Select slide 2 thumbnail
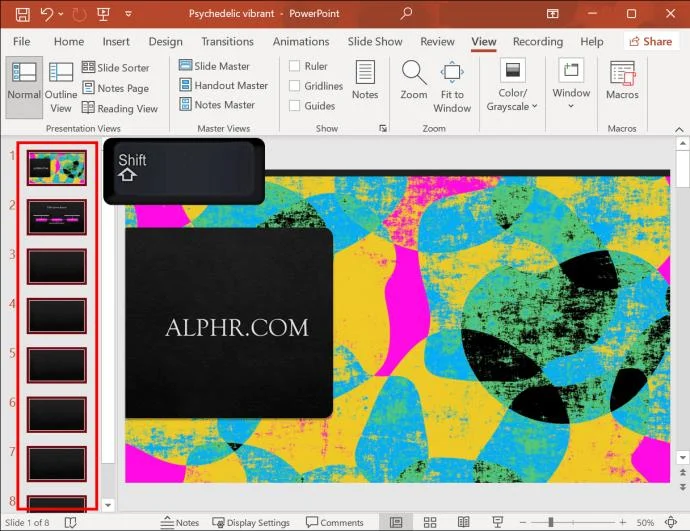 coord(57,217)
